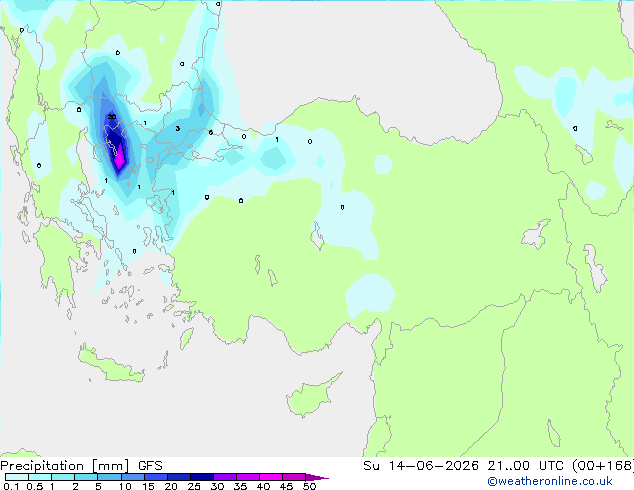Click the island of Crete on the map

click(111, 366)
